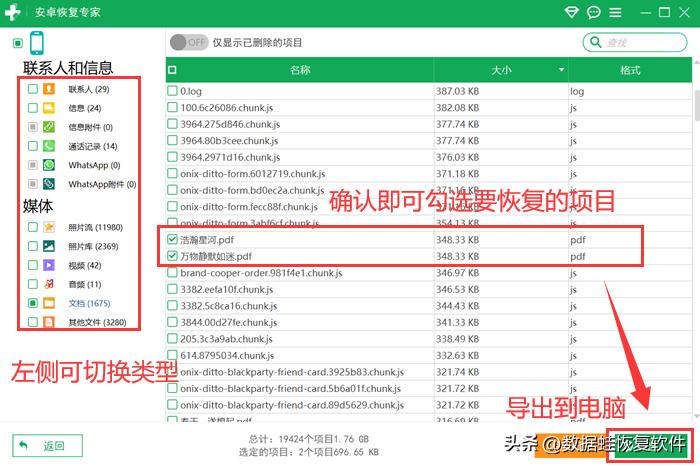The width and height of the screenshot is (700, 466).
Task: Check the box for 0.log file
Action: [173, 91]
